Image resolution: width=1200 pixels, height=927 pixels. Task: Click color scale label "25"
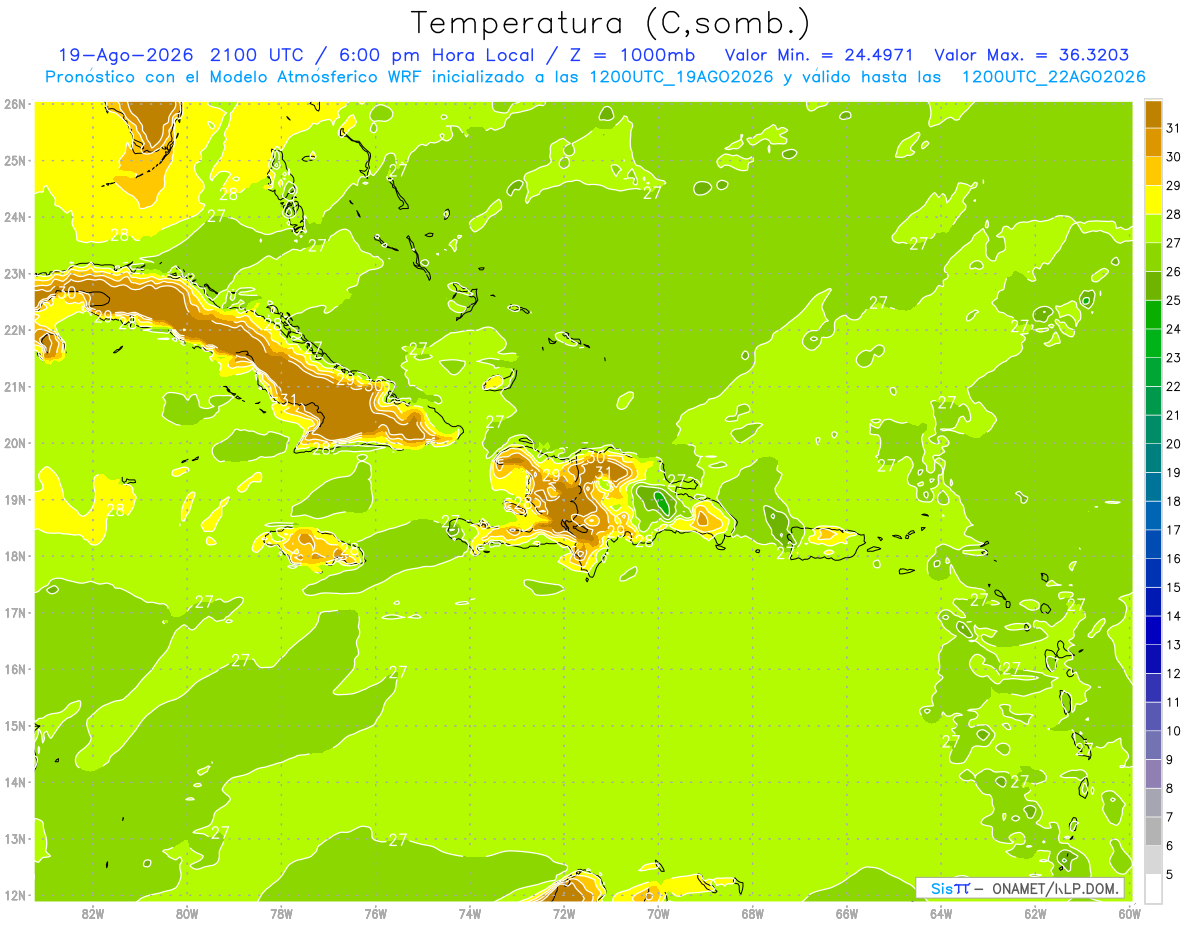pyautogui.click(x=1173, y=300)
